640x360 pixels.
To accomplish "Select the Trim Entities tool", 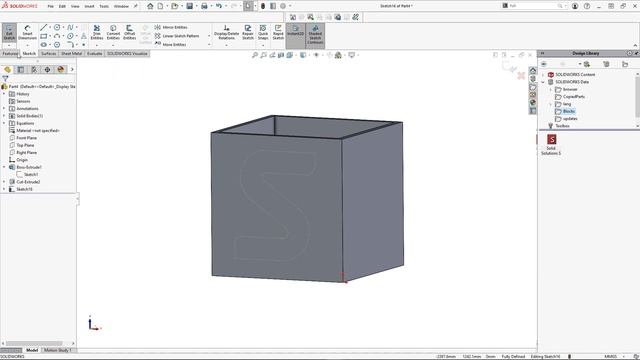I will point(97,32).
